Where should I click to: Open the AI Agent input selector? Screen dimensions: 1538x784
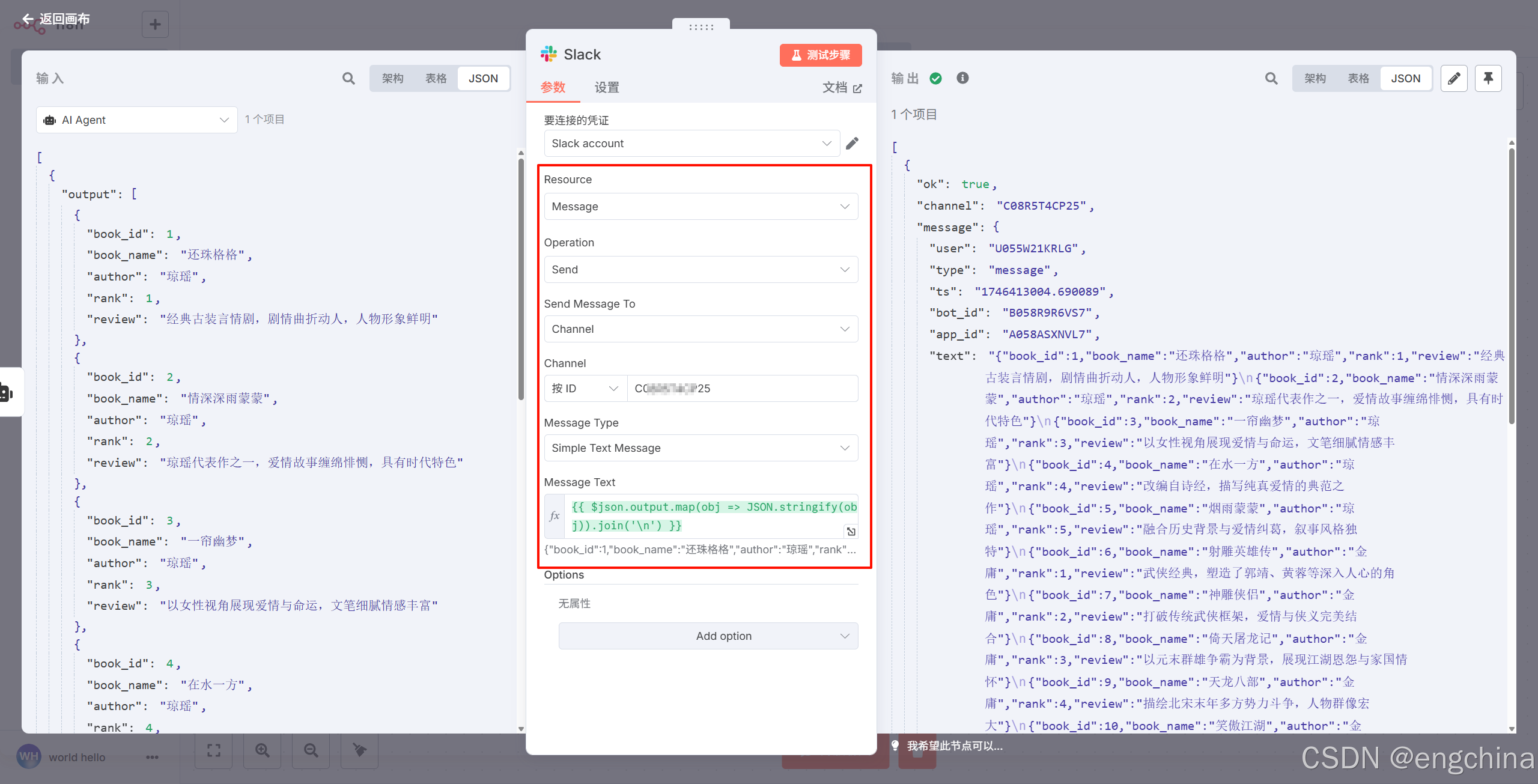click(x=137, y=120)
